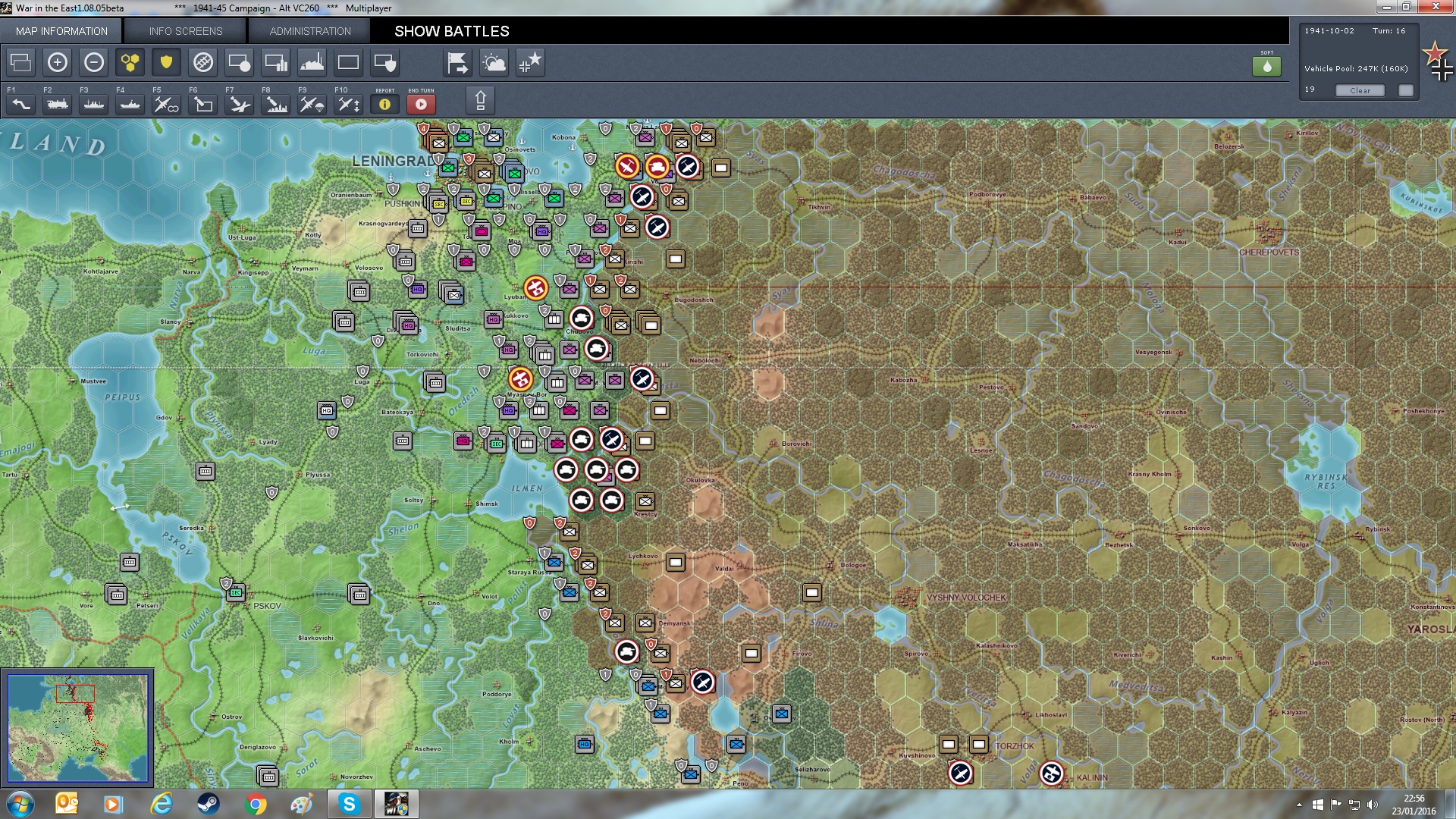Show the factory locations on map
This screenshot has height=819, width=1456.
coord(312,62)
